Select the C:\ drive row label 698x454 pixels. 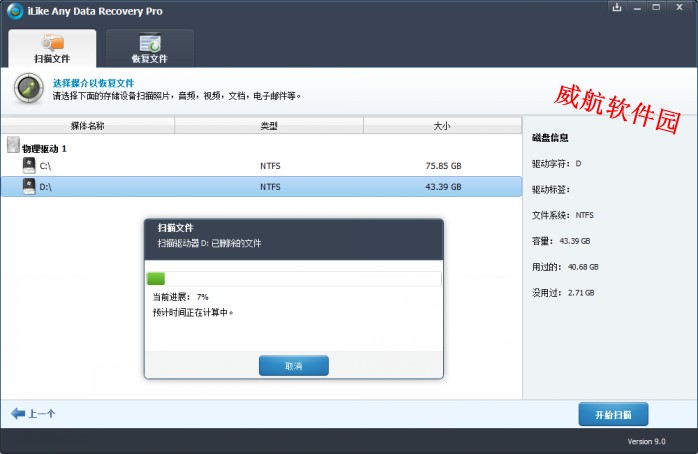tap(45, 166)
